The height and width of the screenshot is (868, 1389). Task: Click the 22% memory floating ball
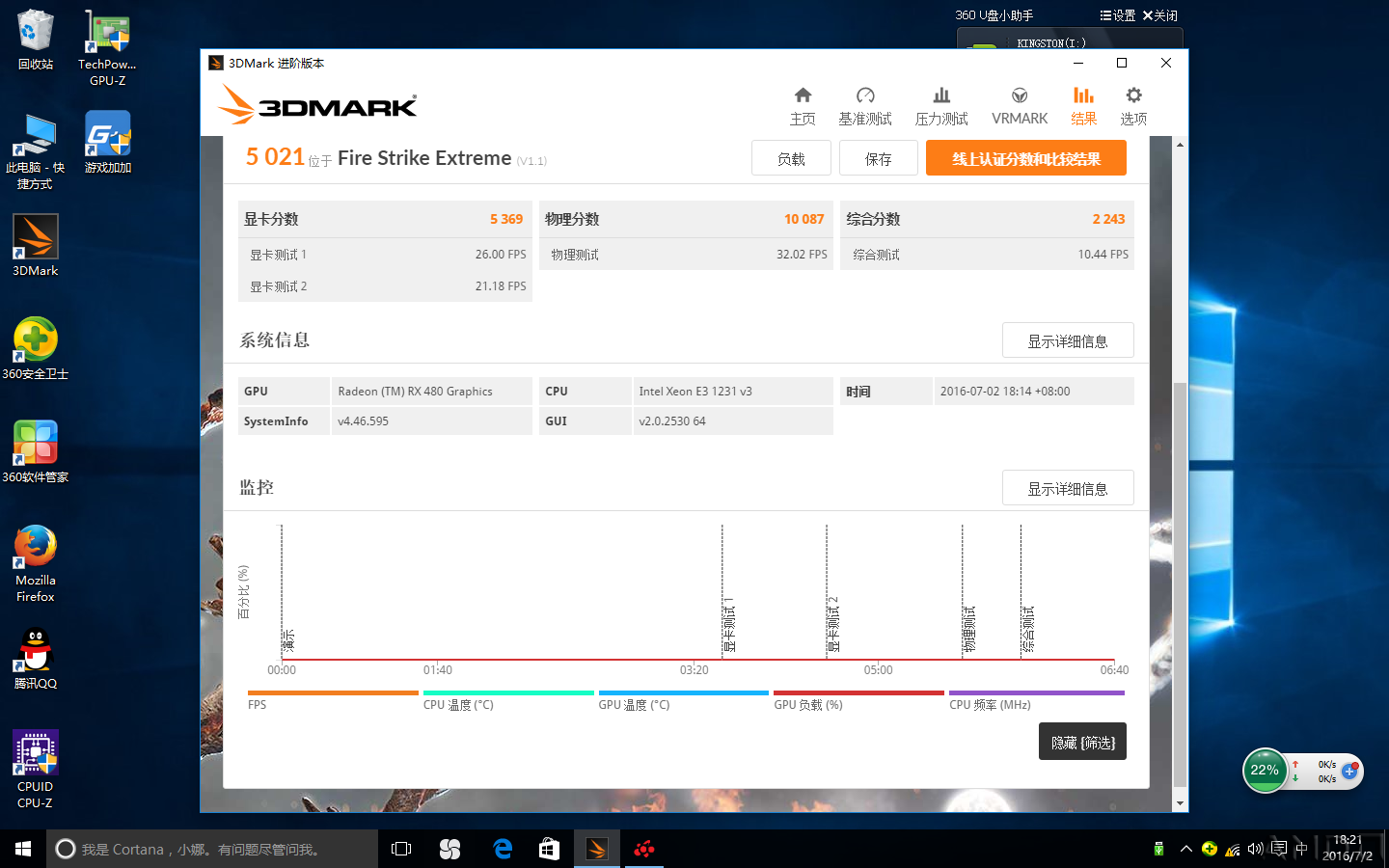pos(1265,770)
